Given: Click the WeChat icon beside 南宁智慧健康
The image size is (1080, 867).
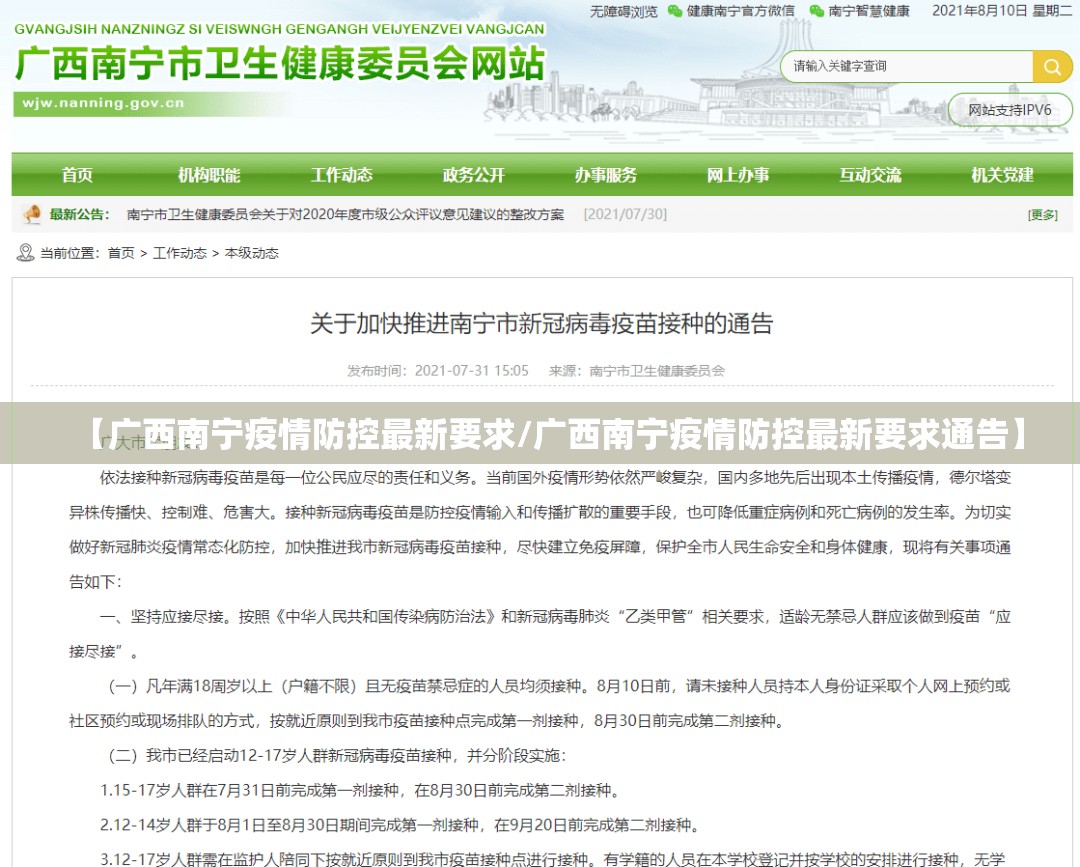Looking at the screenshot, I should point(817,11).
